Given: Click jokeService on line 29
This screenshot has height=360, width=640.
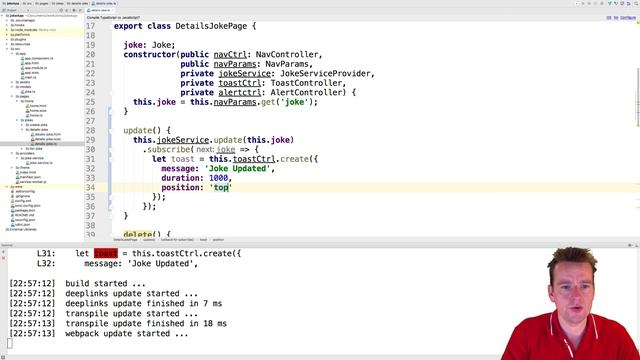Looking at the screenshot, I should [183, 140].
